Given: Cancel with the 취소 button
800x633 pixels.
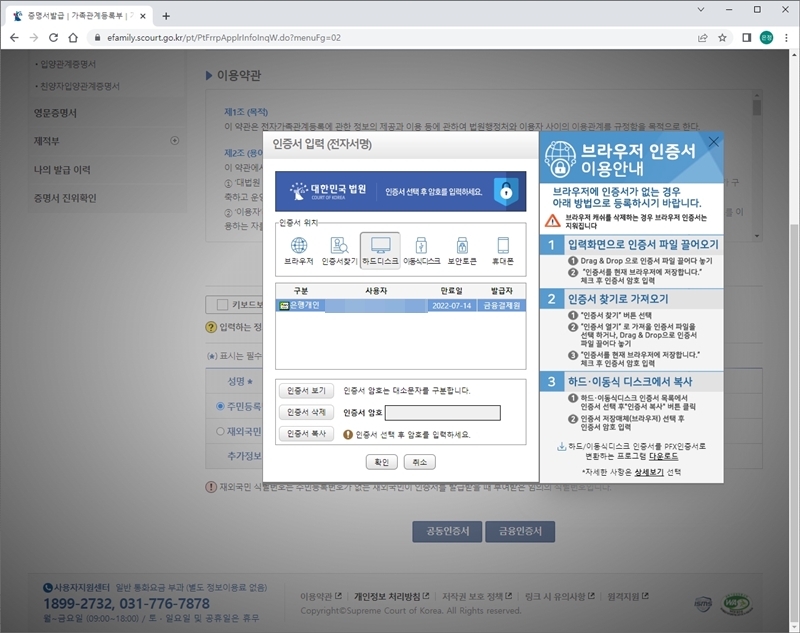Looking at the screenshot, I should pos(419,462).
